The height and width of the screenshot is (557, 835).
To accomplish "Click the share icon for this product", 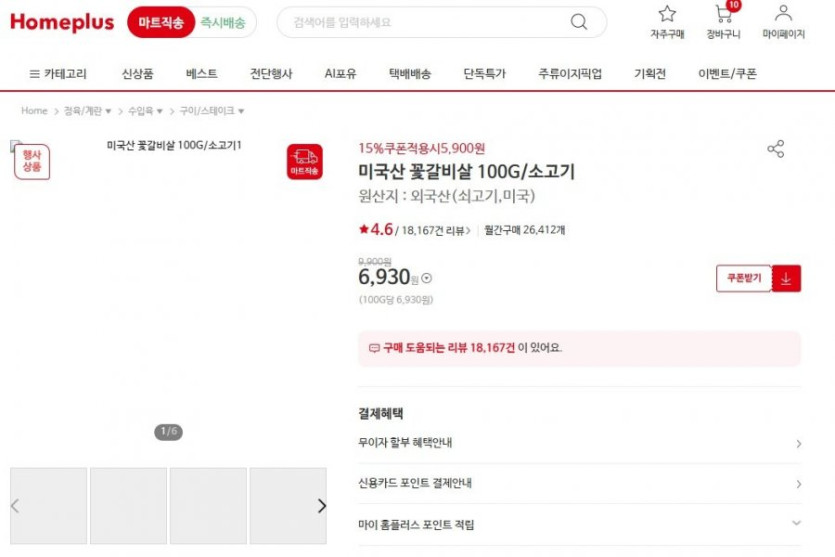I will tap(775, 149).
